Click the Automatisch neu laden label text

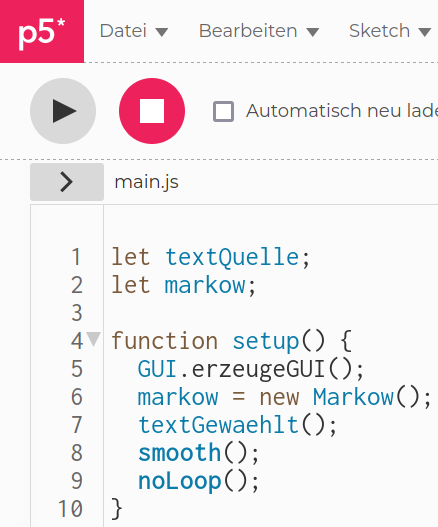pyautogui.click(x=342, y=111)
